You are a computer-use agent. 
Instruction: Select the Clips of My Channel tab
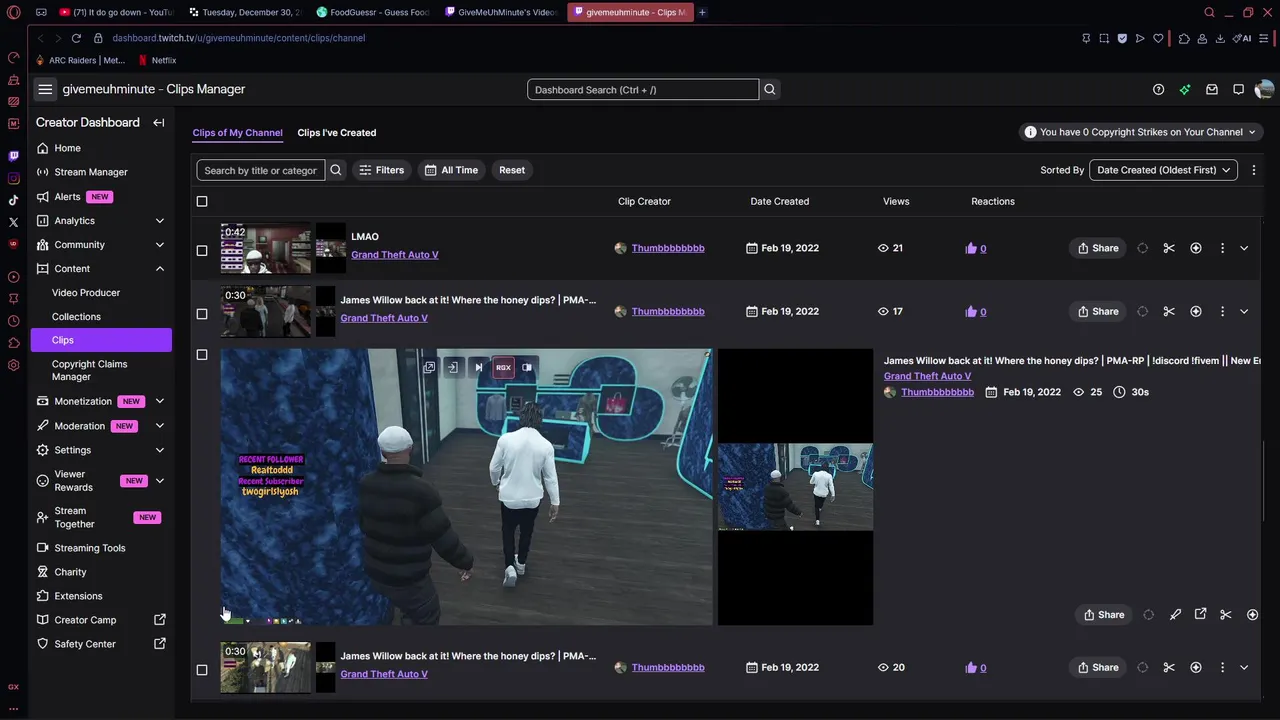237,132
